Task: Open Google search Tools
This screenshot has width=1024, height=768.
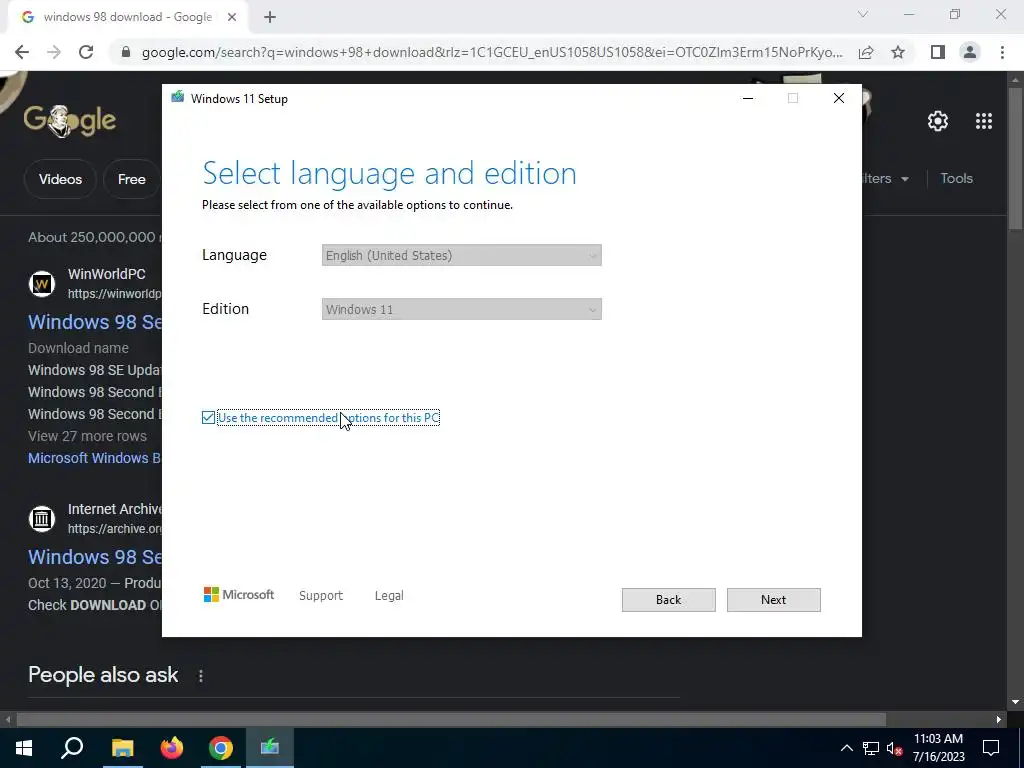Action: coord(956,178)
